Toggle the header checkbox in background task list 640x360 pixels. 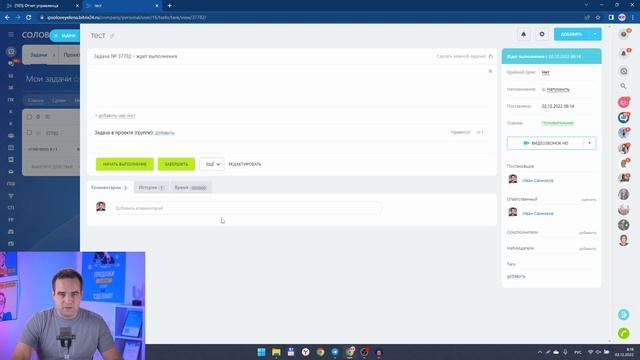click(x=29, y=117)
